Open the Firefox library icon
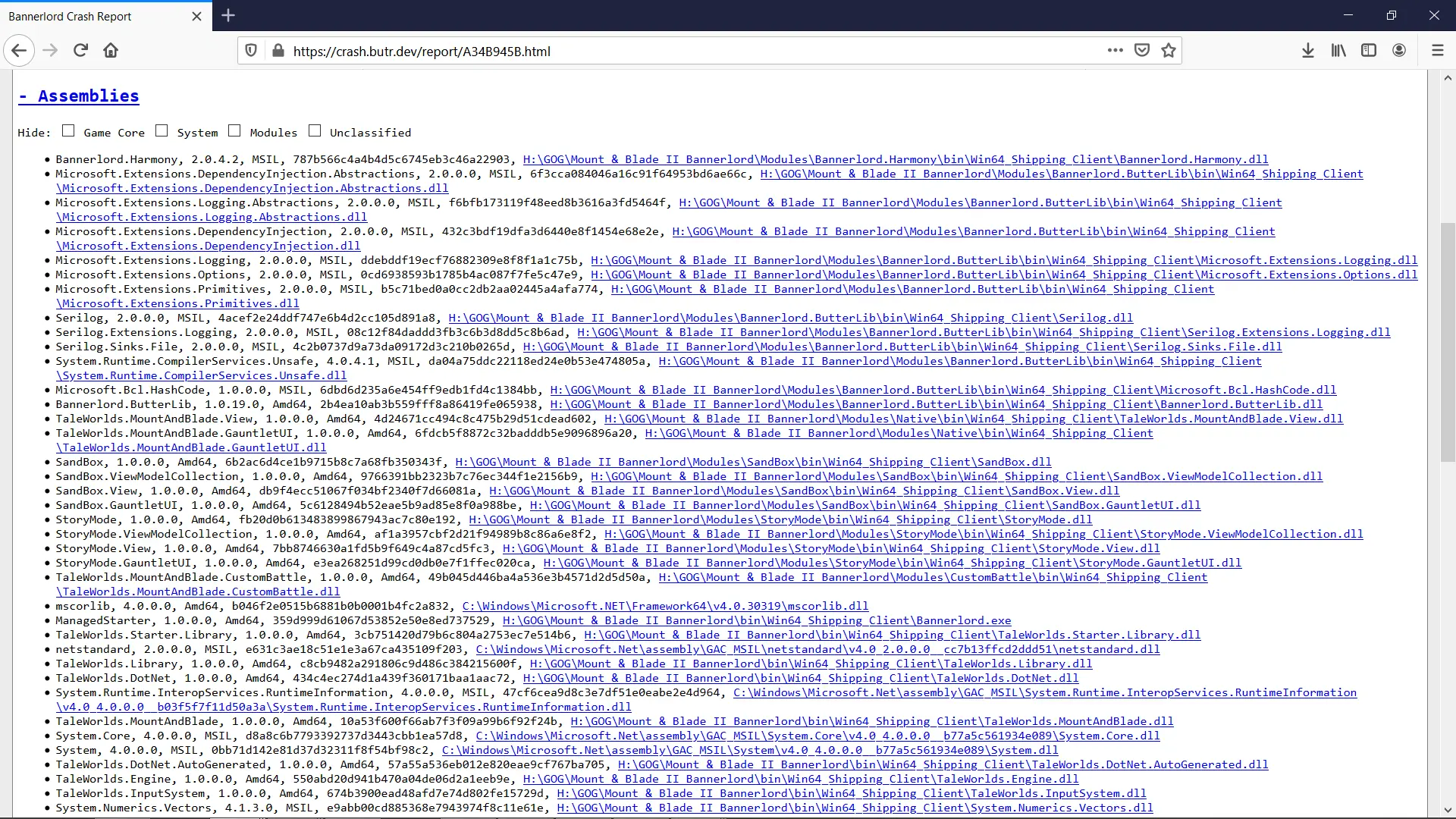Viewport: 1456px width, 819px height. pyautogui.click(x=1338, y=51)
